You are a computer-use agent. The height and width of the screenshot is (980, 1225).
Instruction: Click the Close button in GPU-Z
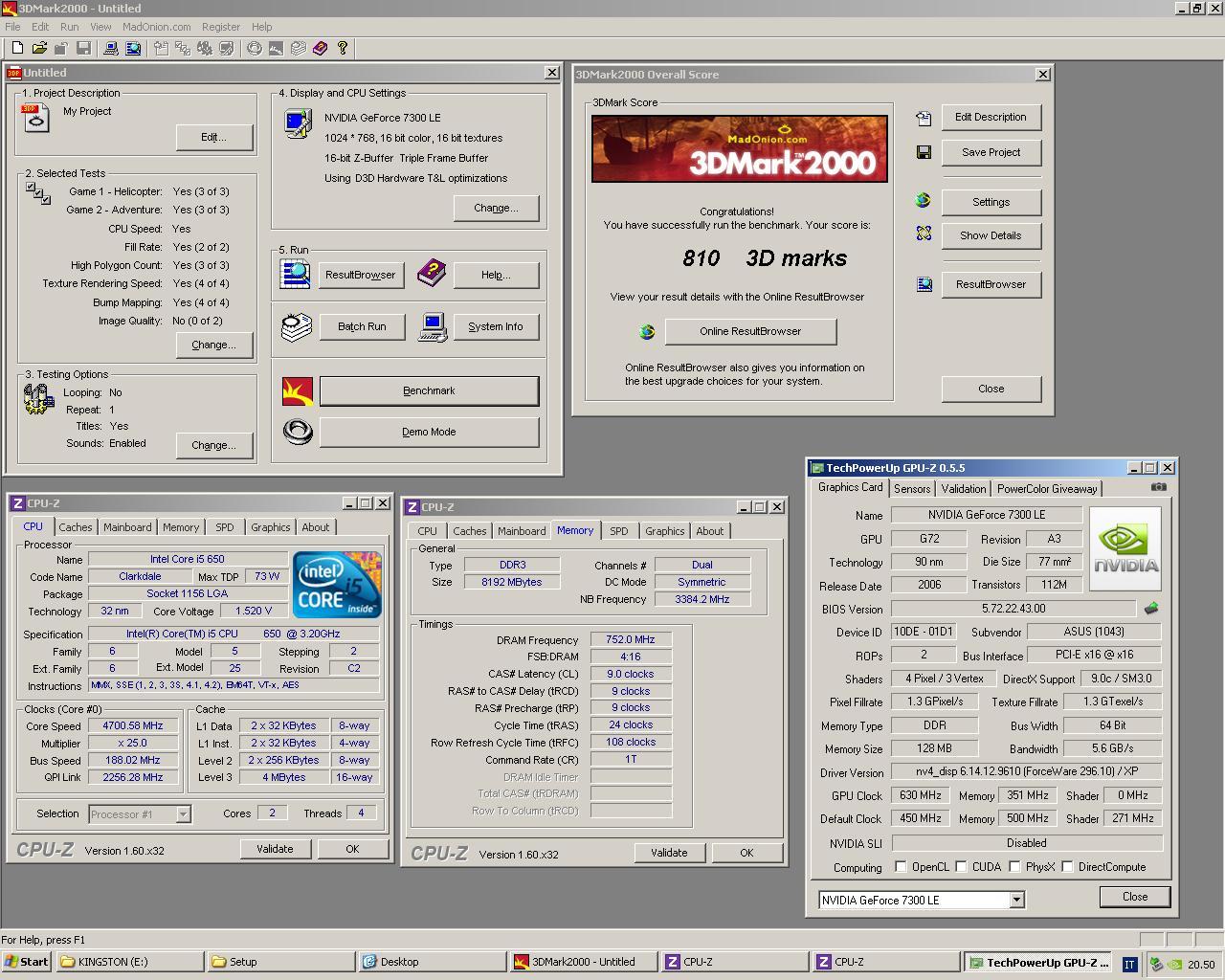click(1135, 897)
